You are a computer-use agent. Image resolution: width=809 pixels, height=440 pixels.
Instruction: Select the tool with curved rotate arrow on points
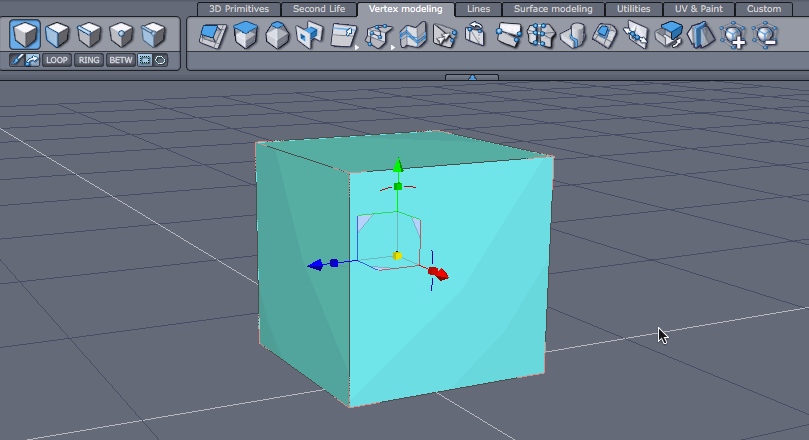(x=475, y=35)
